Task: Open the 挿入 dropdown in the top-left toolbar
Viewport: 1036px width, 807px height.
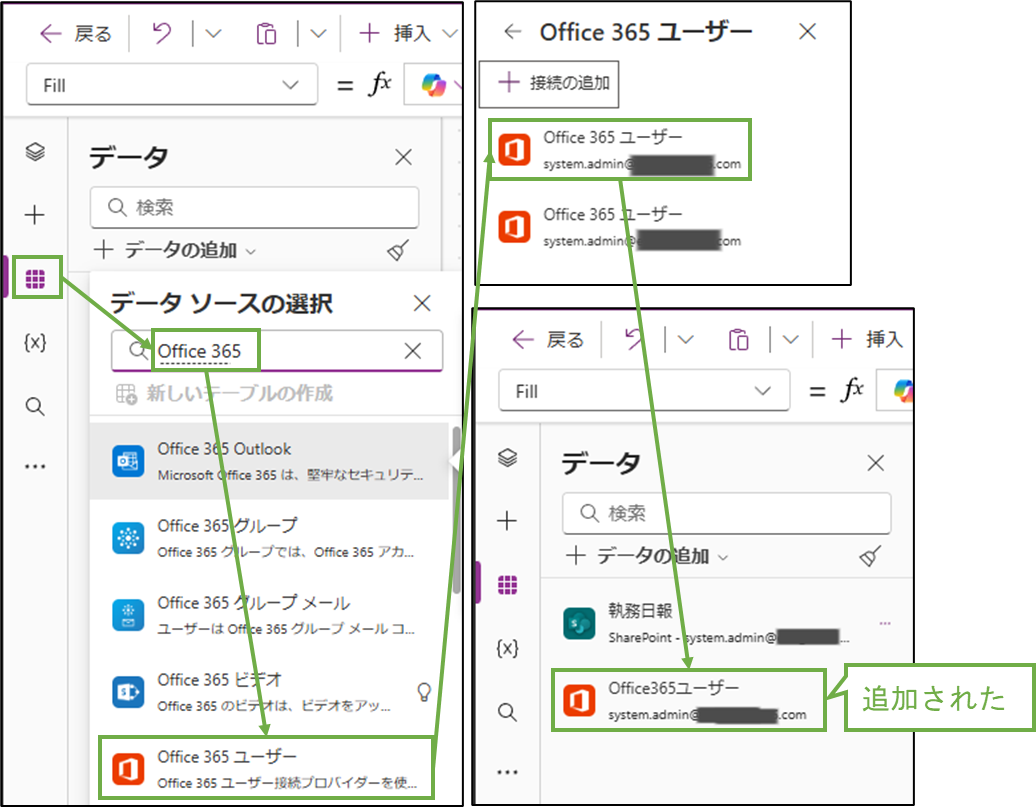Action: point(450,33)
